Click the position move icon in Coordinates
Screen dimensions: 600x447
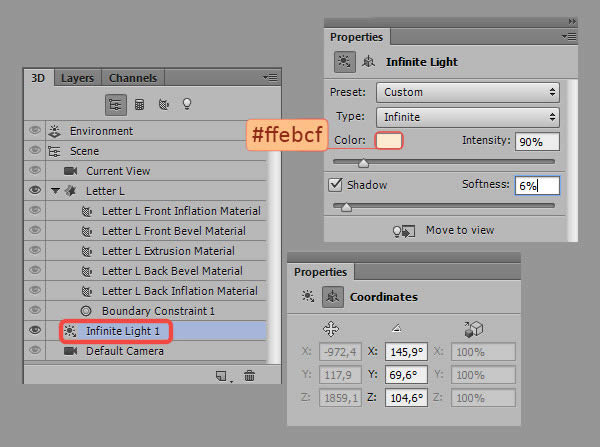[331, 329]
